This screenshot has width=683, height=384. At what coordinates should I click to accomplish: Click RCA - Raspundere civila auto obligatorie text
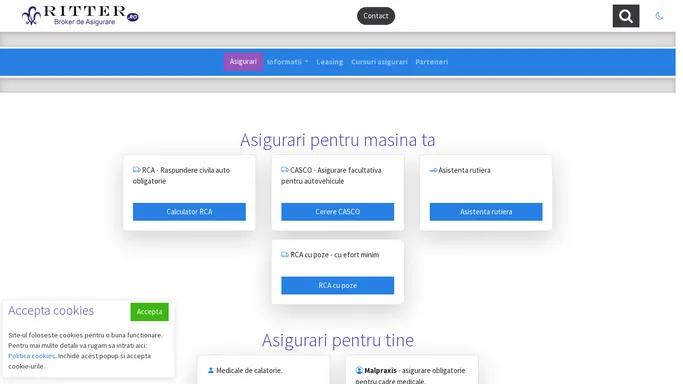pyautogui.click(x=182, y=175)
